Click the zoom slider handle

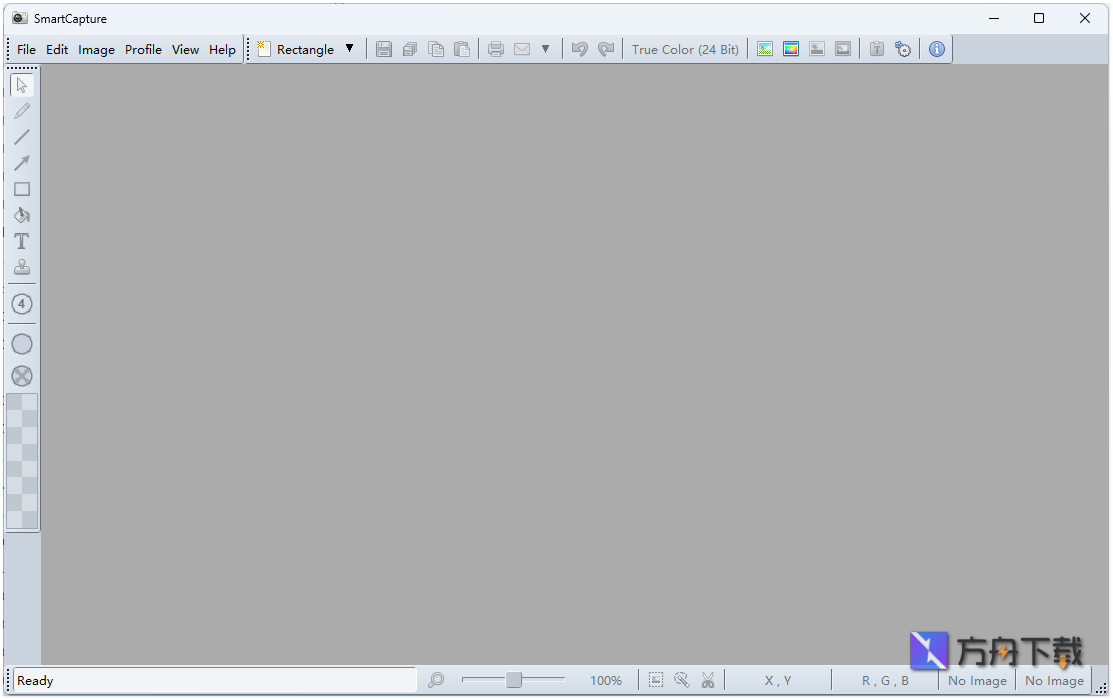pyautogui.click(x=513, y=680)
